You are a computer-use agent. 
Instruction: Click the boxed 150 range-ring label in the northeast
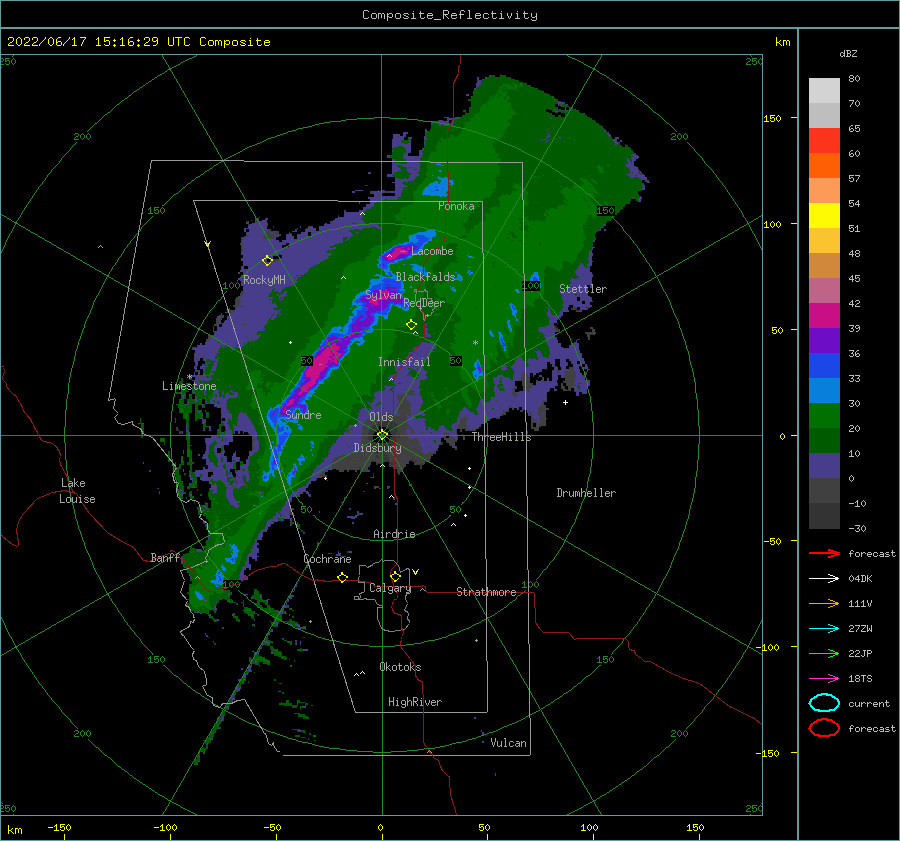click(x=605, y=210)
